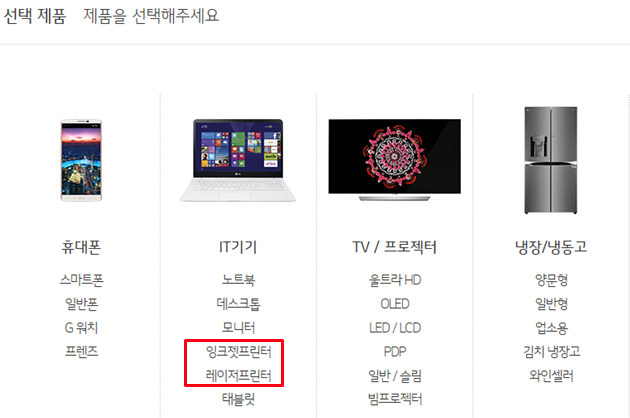Open the 냉장/냉동고 category heading
This screenshot has width=630, height=418.
551,247
